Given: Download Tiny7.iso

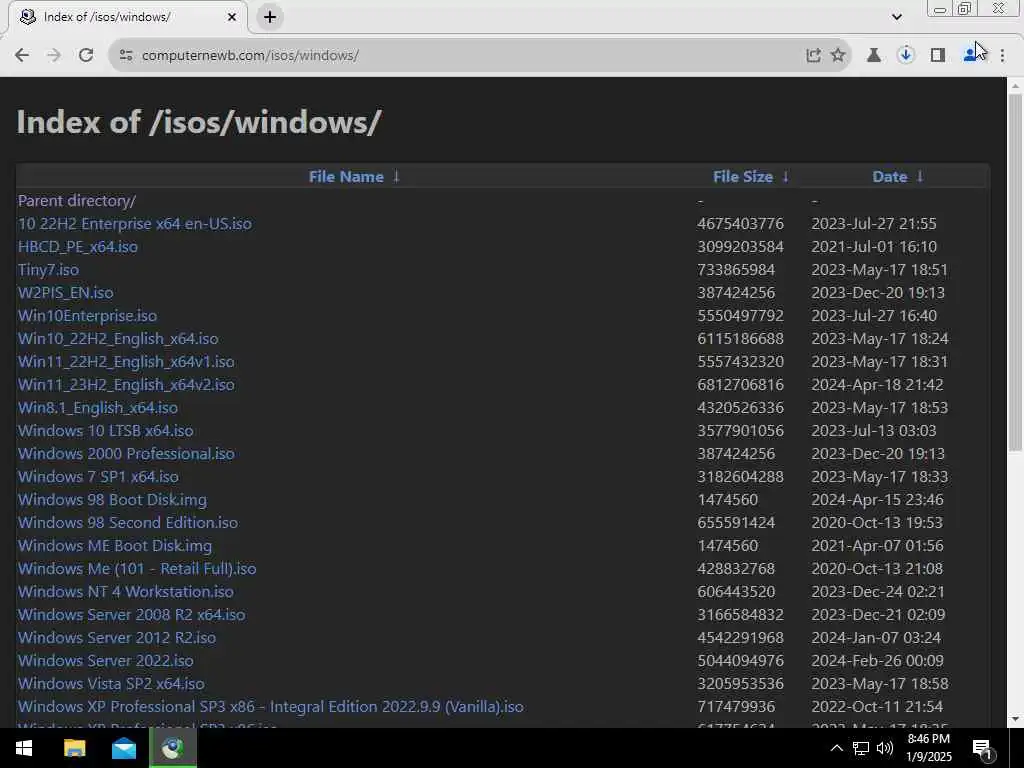Looking at the screenshot, I should (48, 270).
